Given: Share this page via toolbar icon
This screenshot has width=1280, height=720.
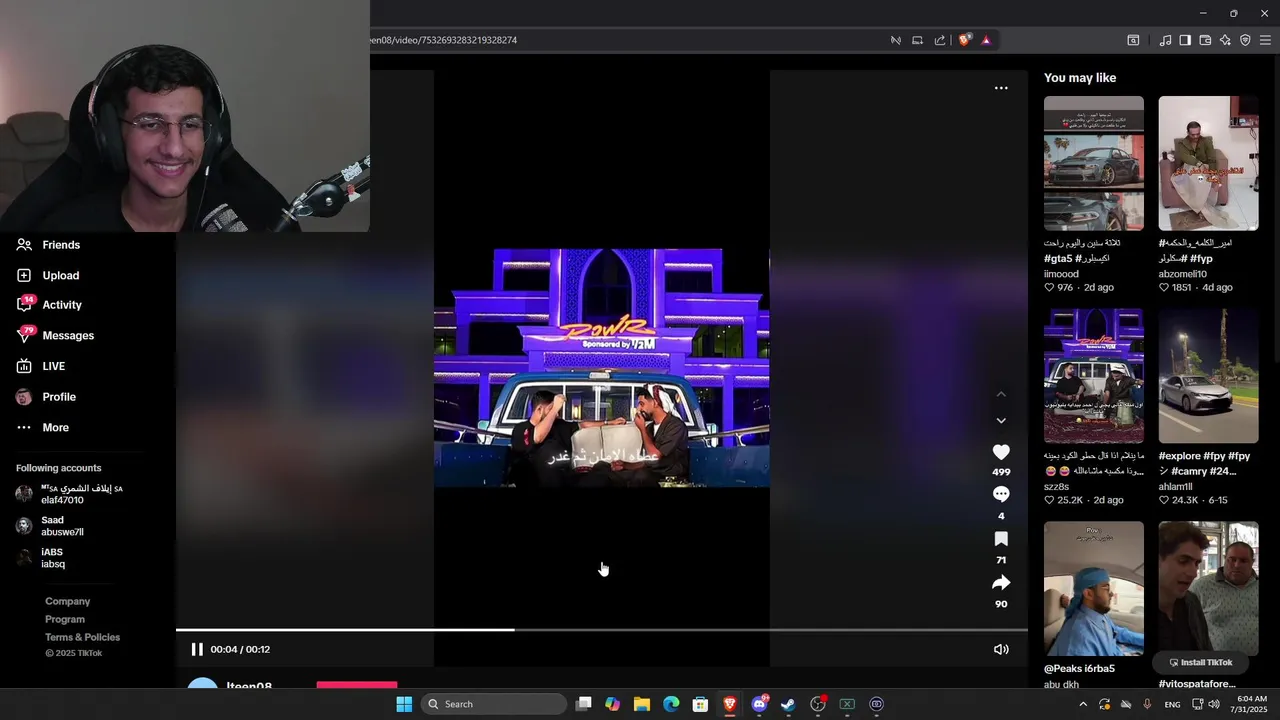Looking at the screenshot, I should click(x=940, y=40).
